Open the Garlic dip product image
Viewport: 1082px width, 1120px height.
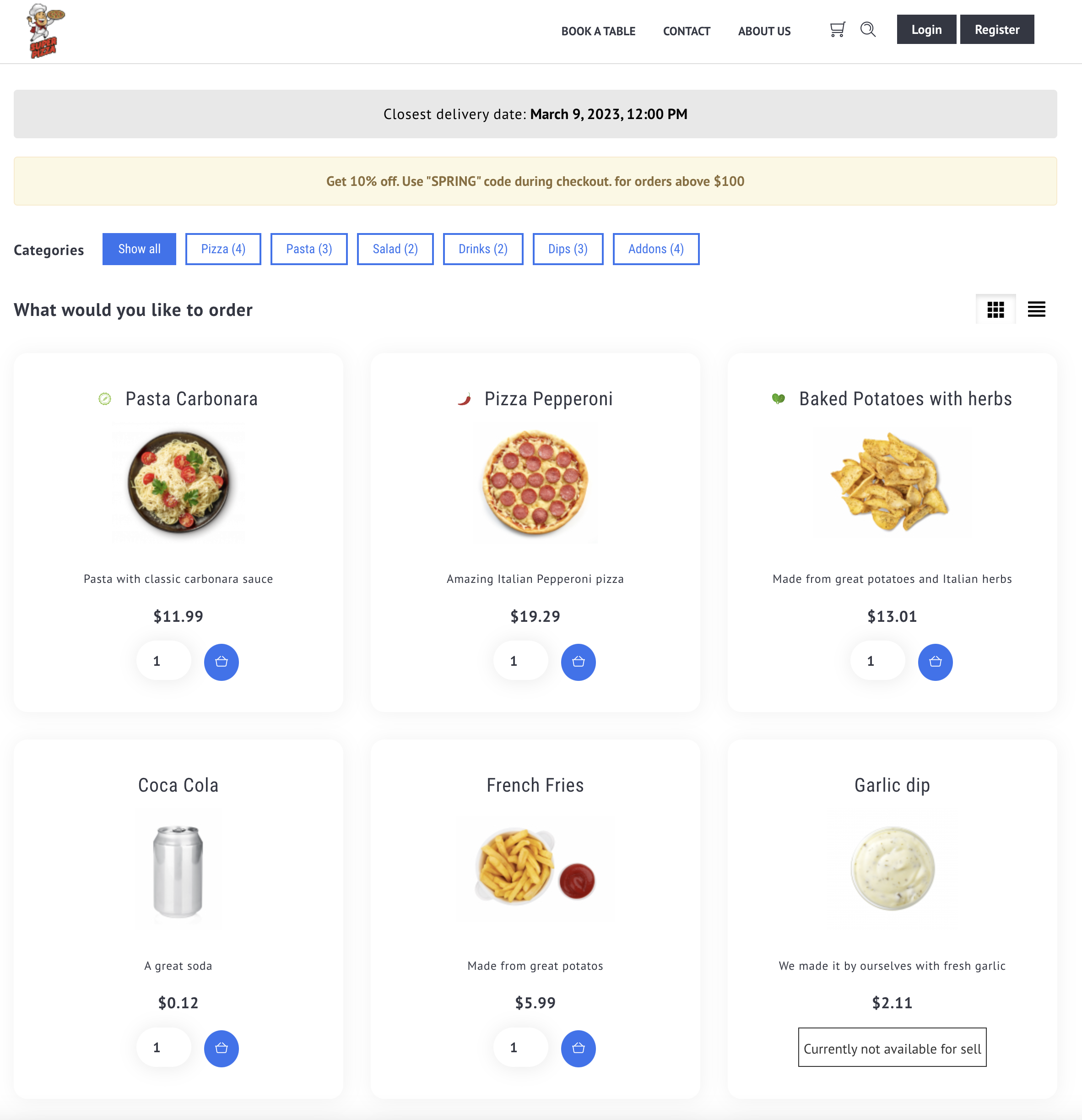(x=892, y=868)
